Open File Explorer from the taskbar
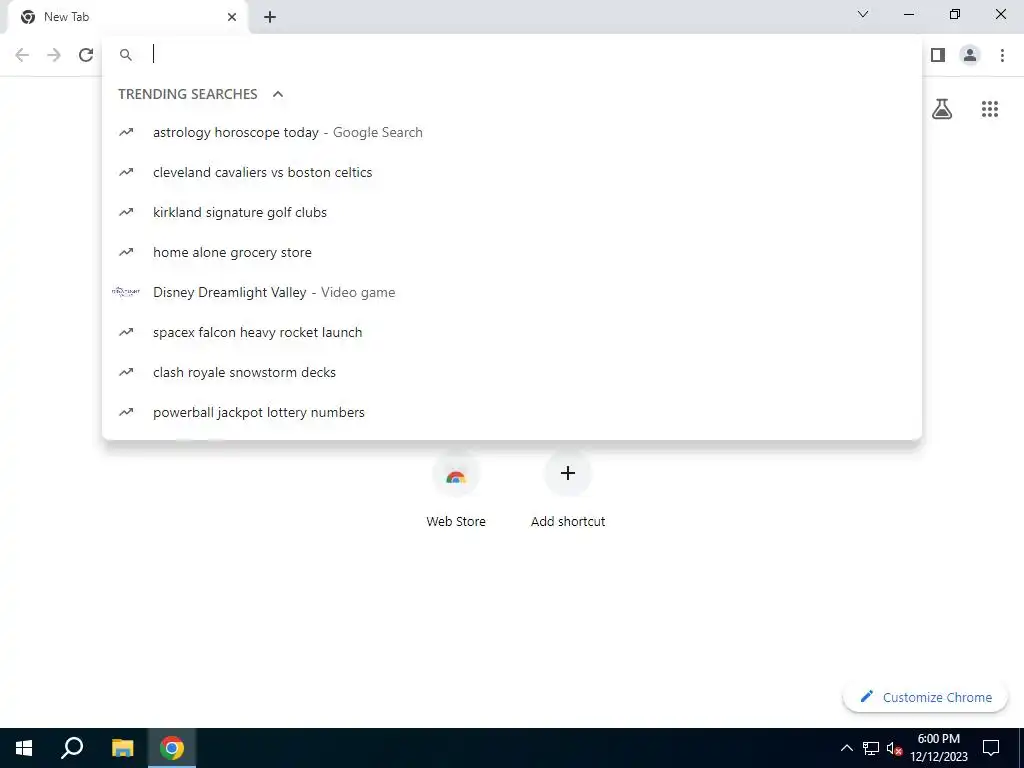The height and width of the screenshot is (768, 1024). (122, 748)
